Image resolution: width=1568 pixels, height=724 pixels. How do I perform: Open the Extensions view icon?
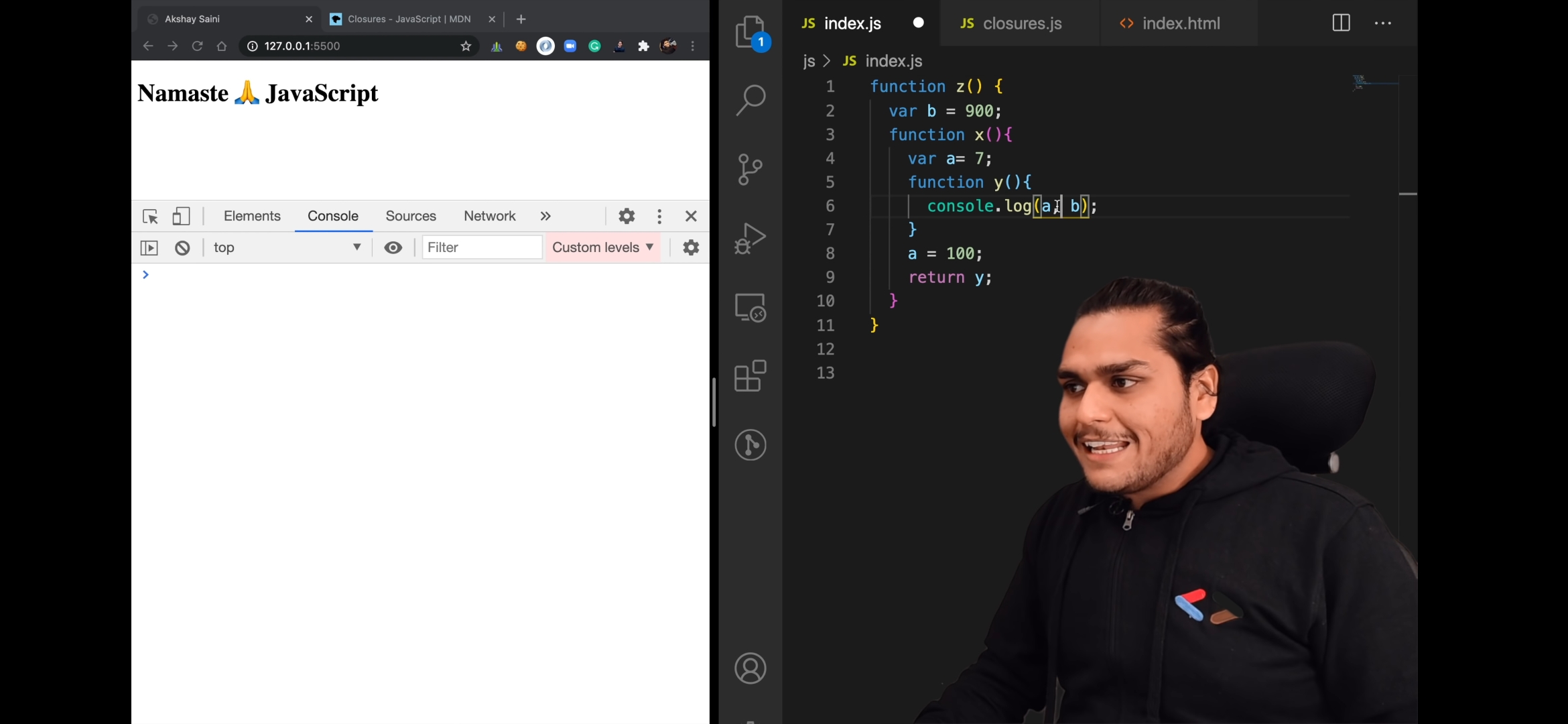(x=750, y=375)
